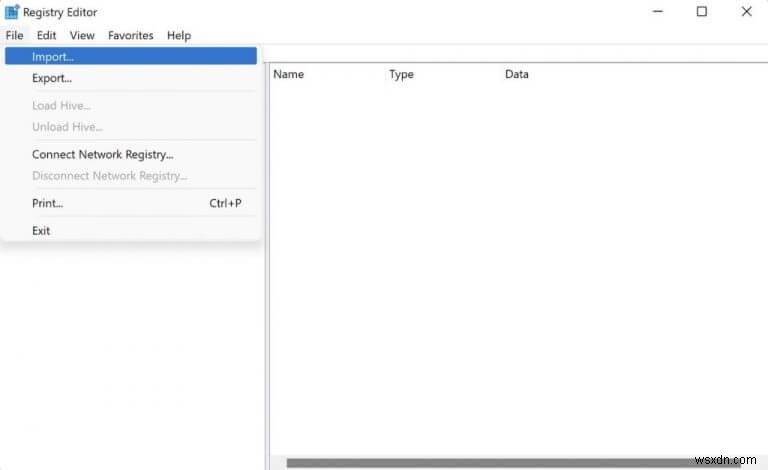
Task: Choose Import... from the File menu
Action: 131,56
